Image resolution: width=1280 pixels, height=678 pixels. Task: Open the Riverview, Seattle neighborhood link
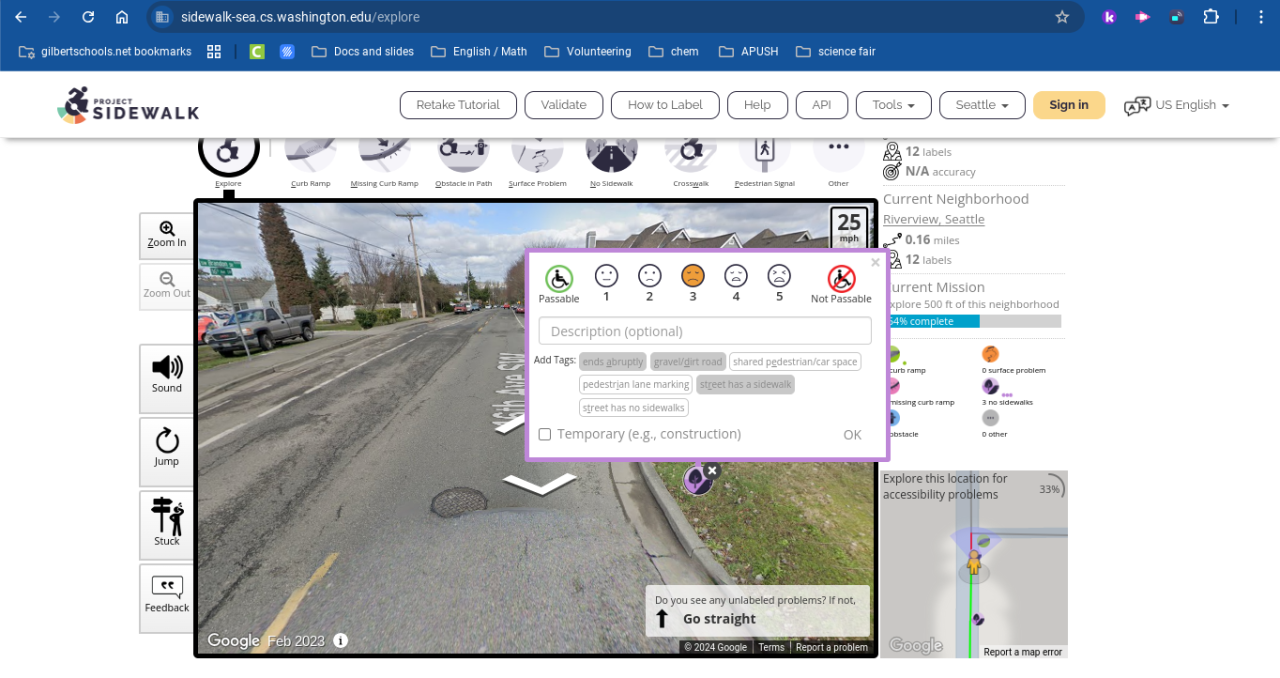click(x=934, y=219)
